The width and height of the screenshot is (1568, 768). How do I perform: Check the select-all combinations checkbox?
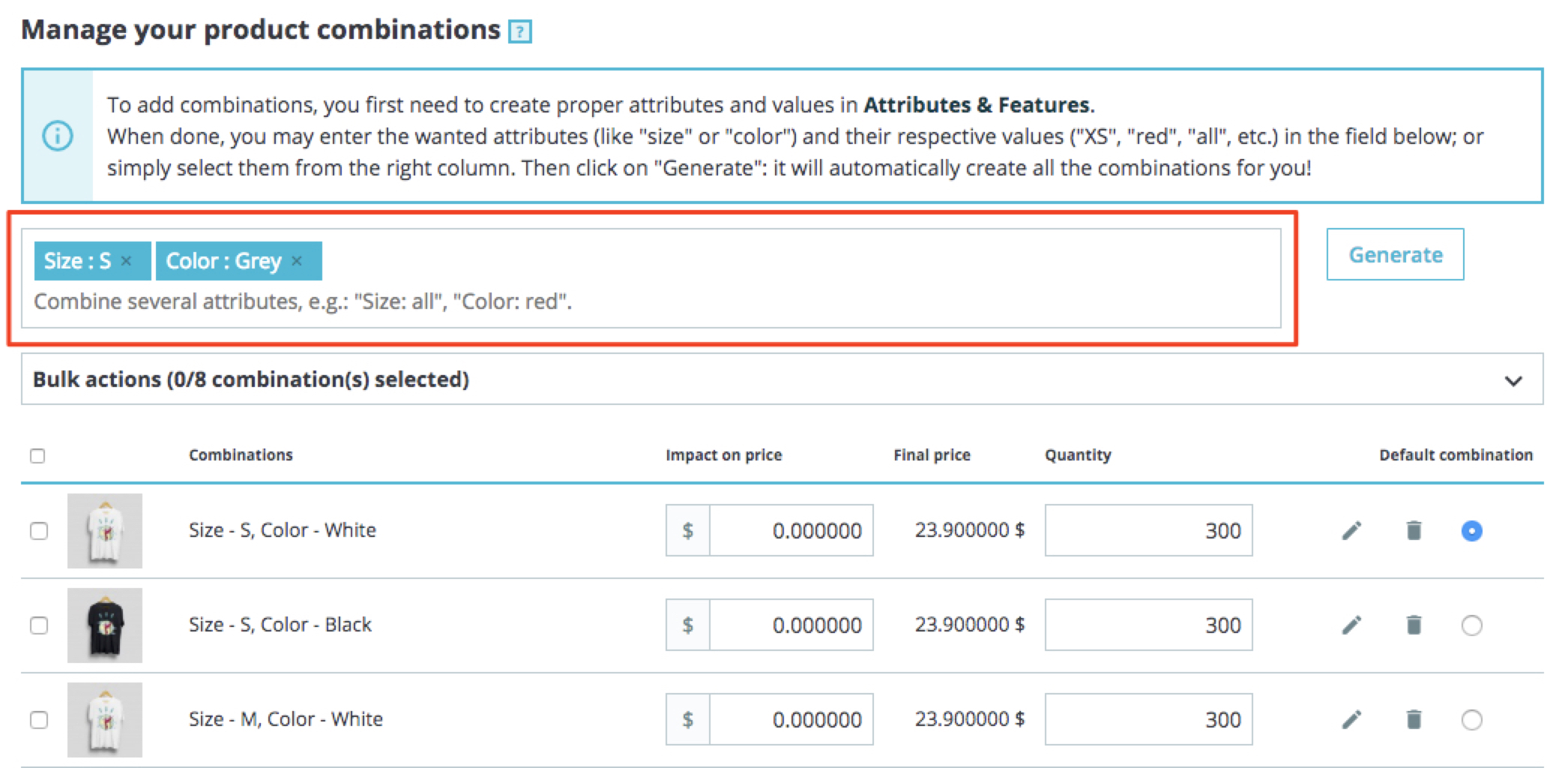point(37,456)
